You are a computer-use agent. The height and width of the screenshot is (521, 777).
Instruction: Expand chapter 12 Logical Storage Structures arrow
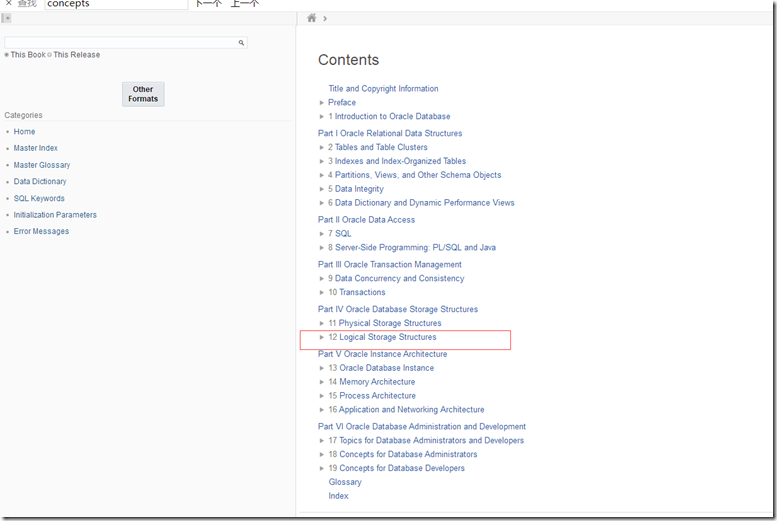point(322,337)
